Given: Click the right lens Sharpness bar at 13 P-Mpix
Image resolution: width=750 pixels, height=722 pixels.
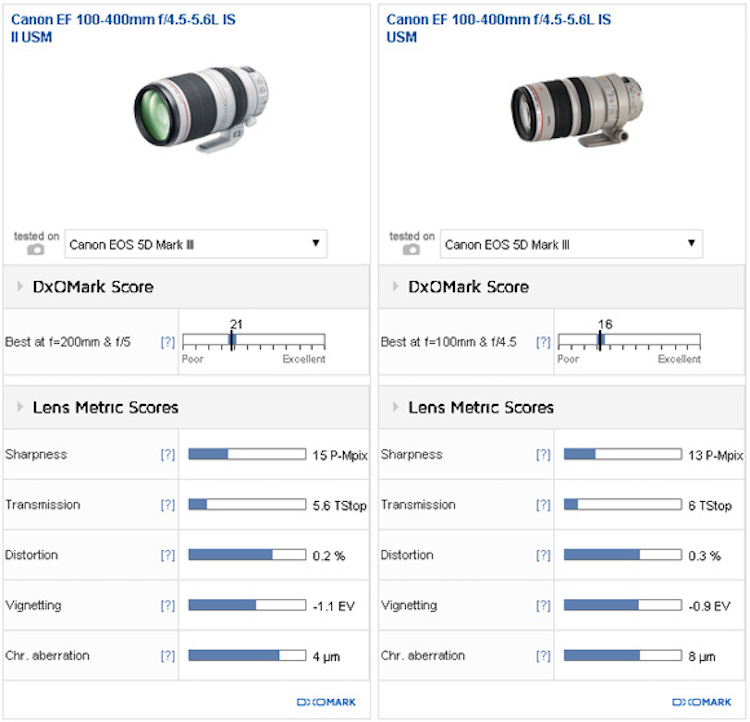Looking at the screenshot, I should (622, 455).
